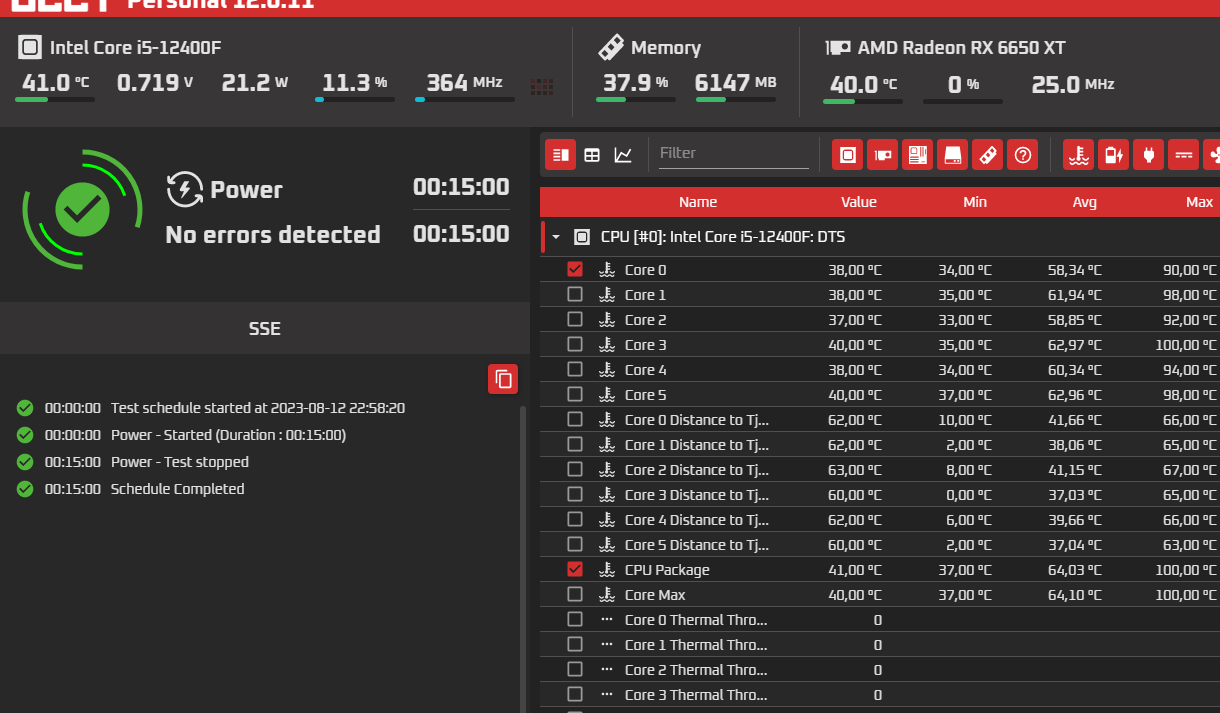Tick the Core 5 temperature checkbox

(x=575, y=394)
